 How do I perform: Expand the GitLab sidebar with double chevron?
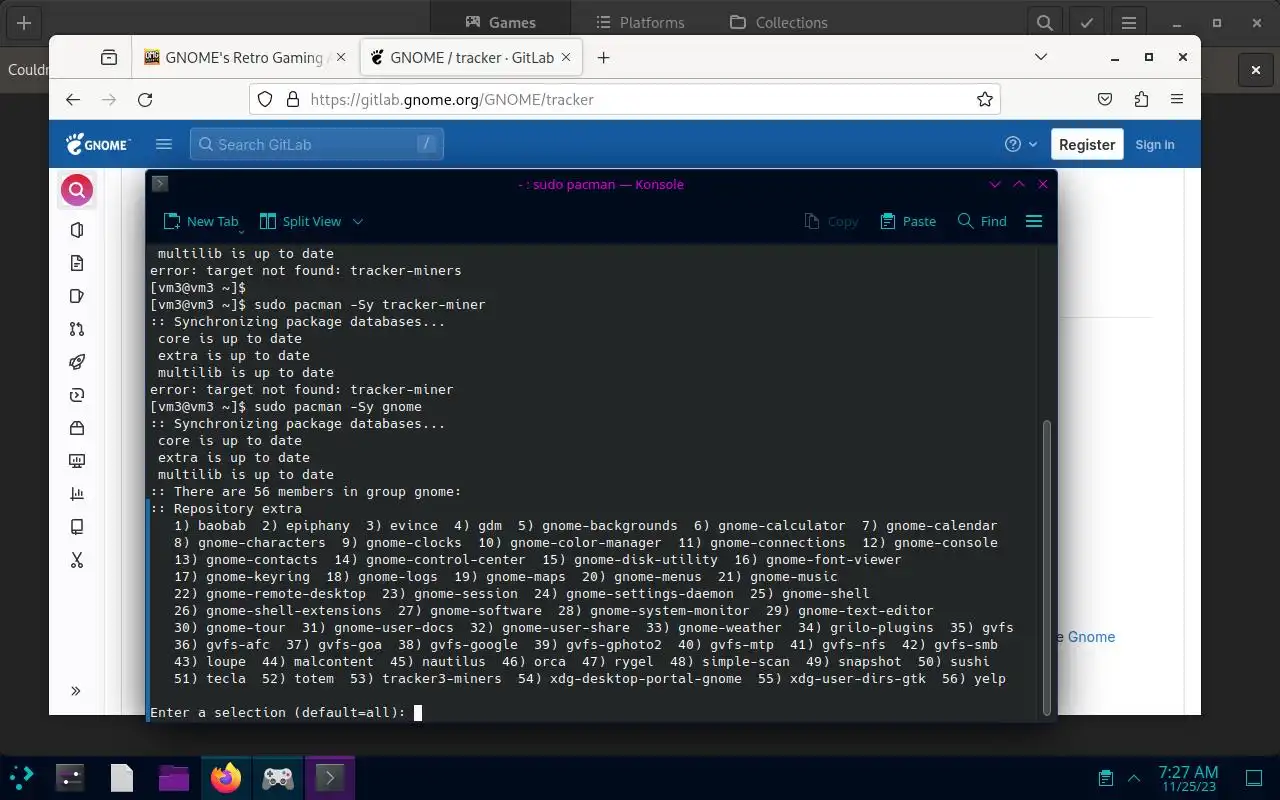(x=76, y=691)
